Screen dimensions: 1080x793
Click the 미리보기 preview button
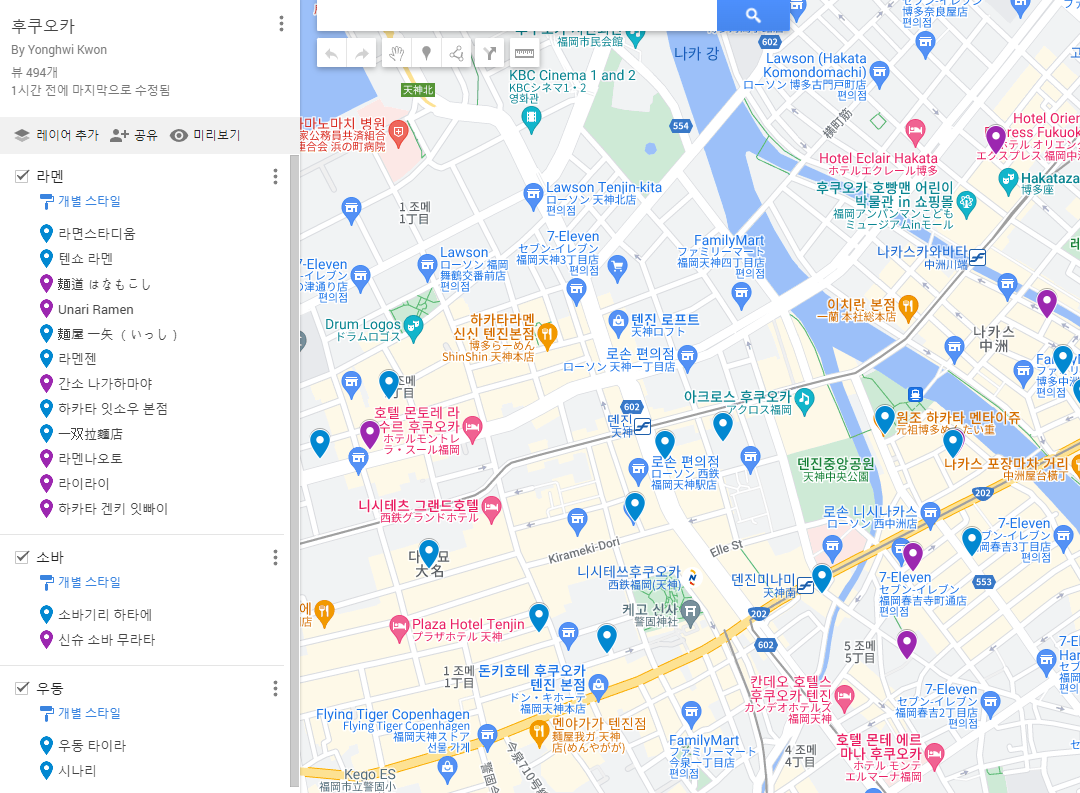coord(205,135)
